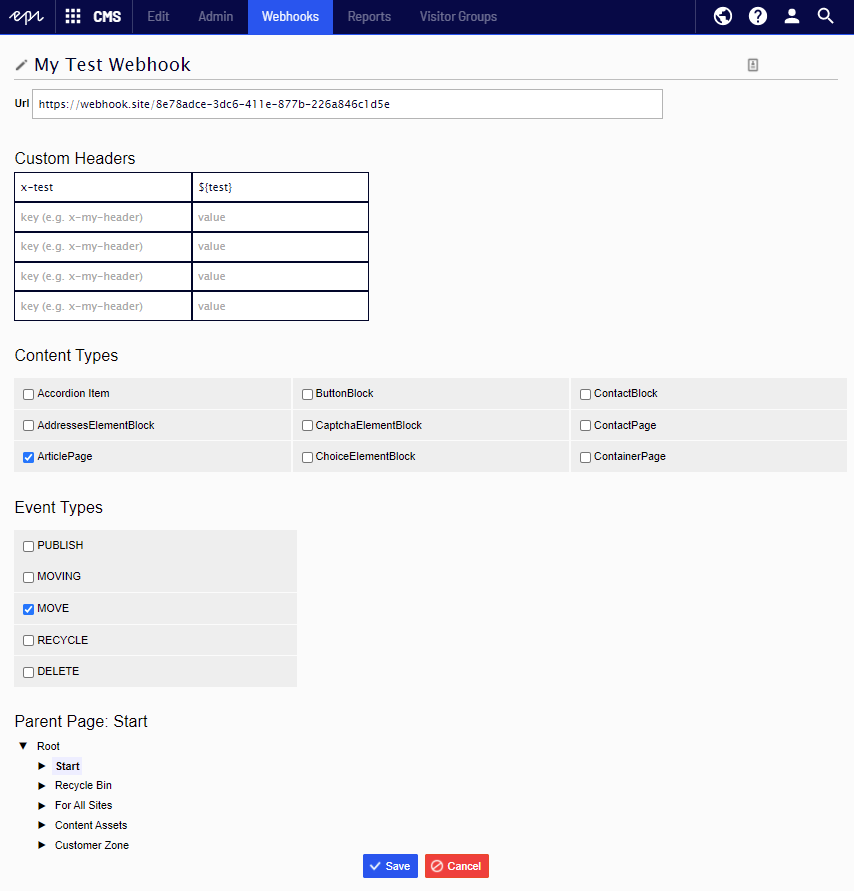
Task: Click the pencil icon beside webhook name
Action: point(22,65)
